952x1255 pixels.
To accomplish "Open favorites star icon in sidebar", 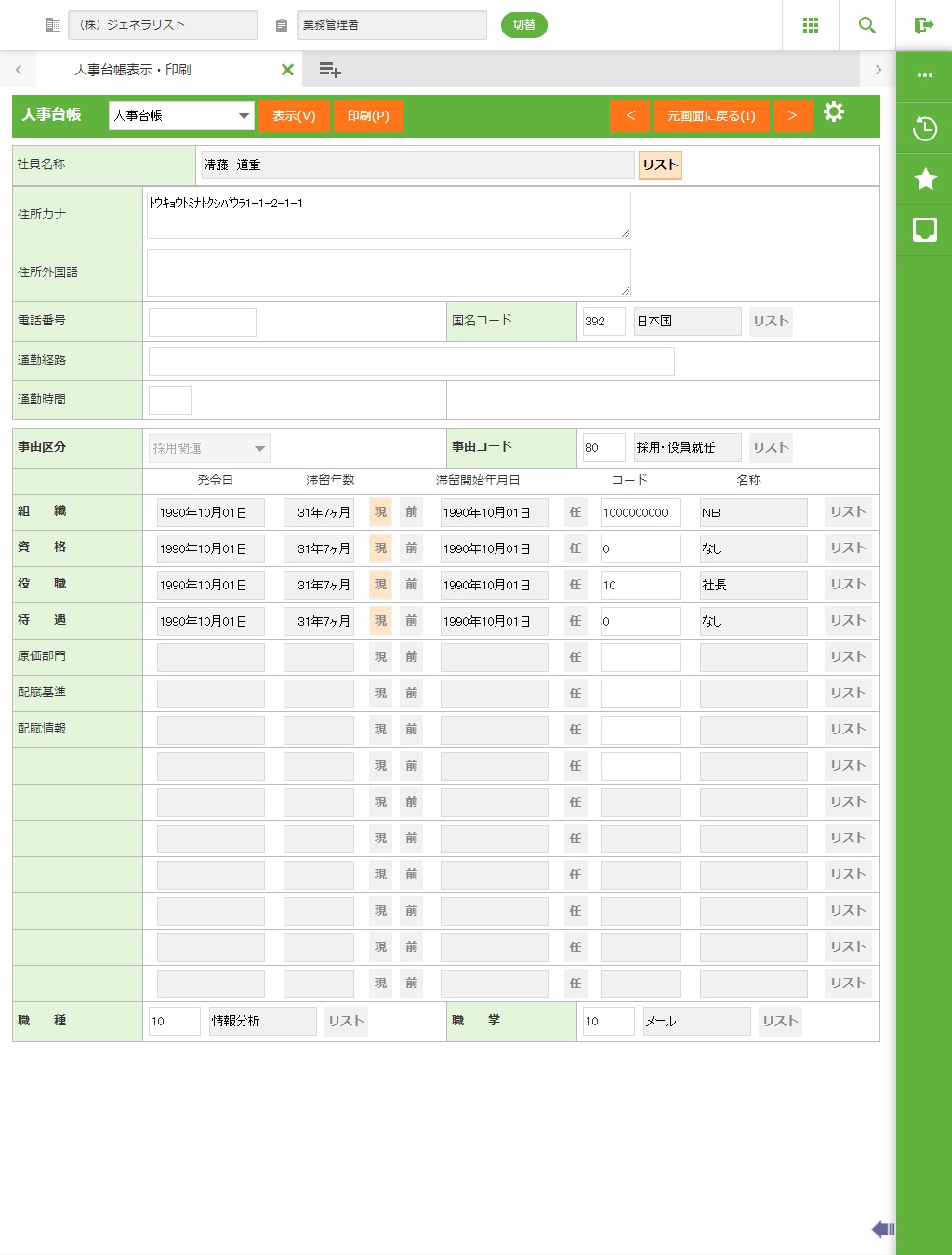I will (924, 178).
